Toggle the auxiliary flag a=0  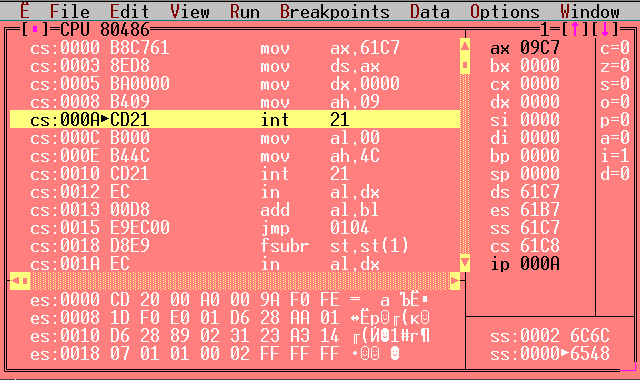(615, 138)
